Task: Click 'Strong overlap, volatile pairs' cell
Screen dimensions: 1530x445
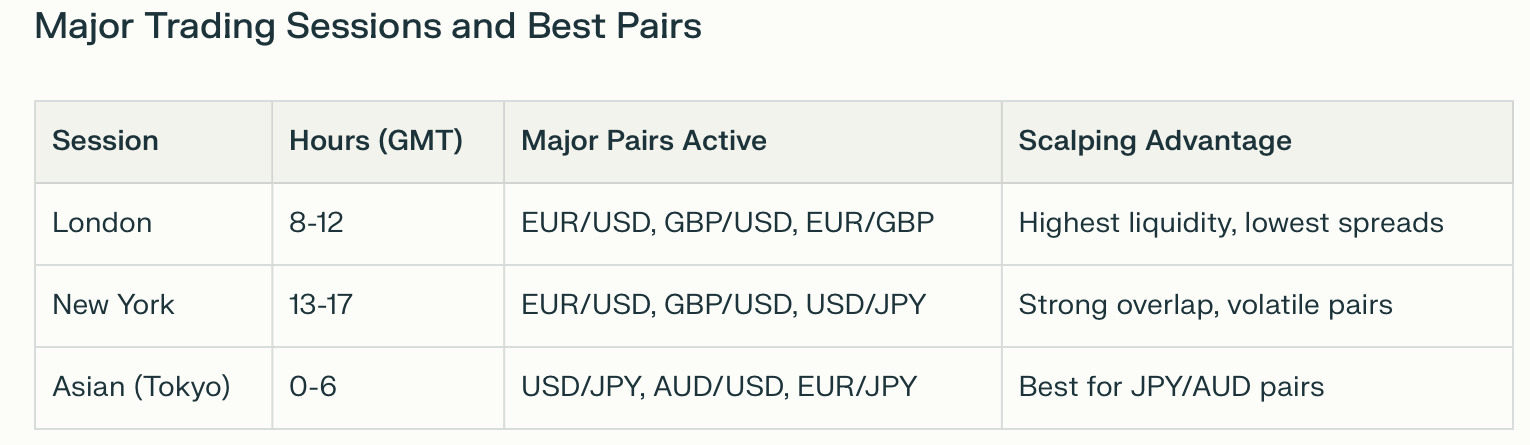Action: 1205,304
